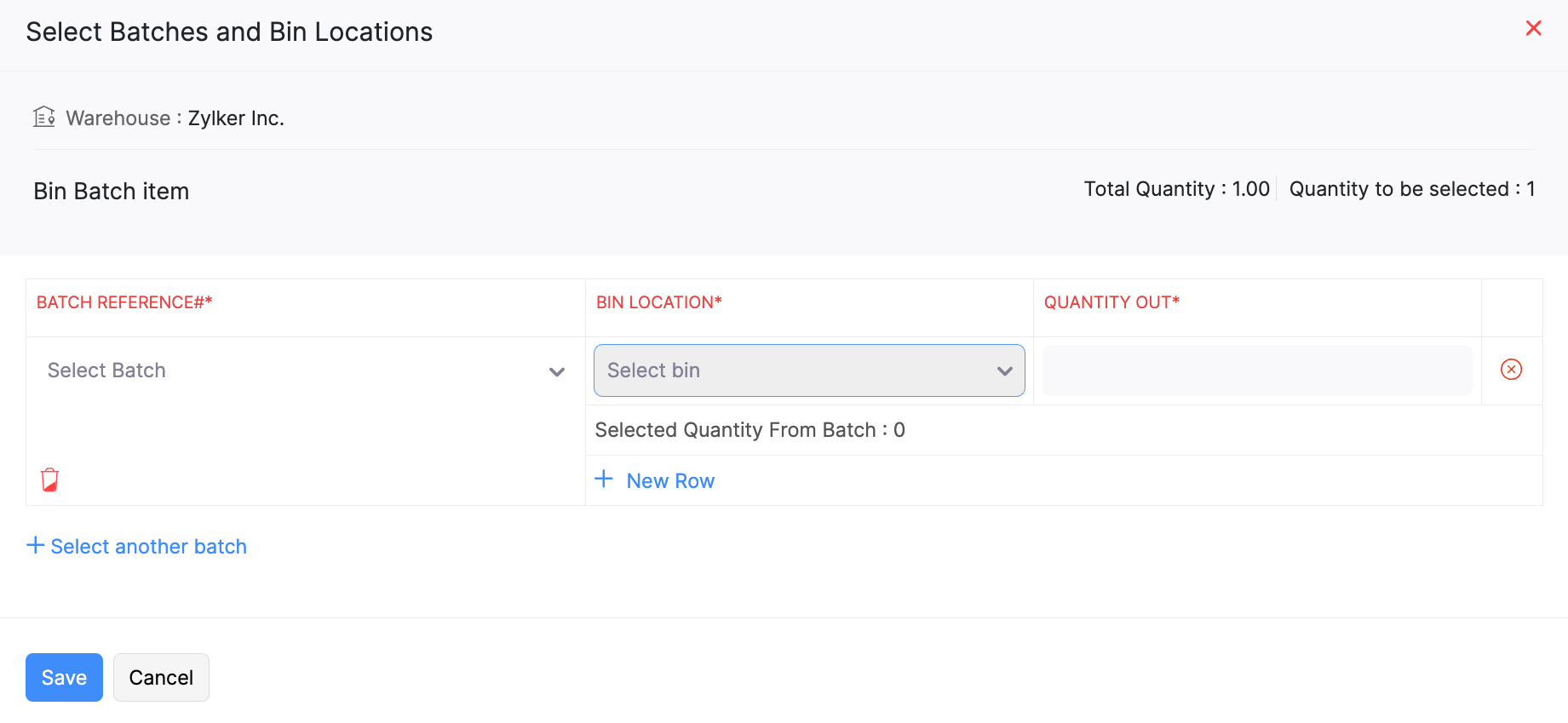Click the New Row link
The width and height of the screenshot is (1568, 723).
670,479
